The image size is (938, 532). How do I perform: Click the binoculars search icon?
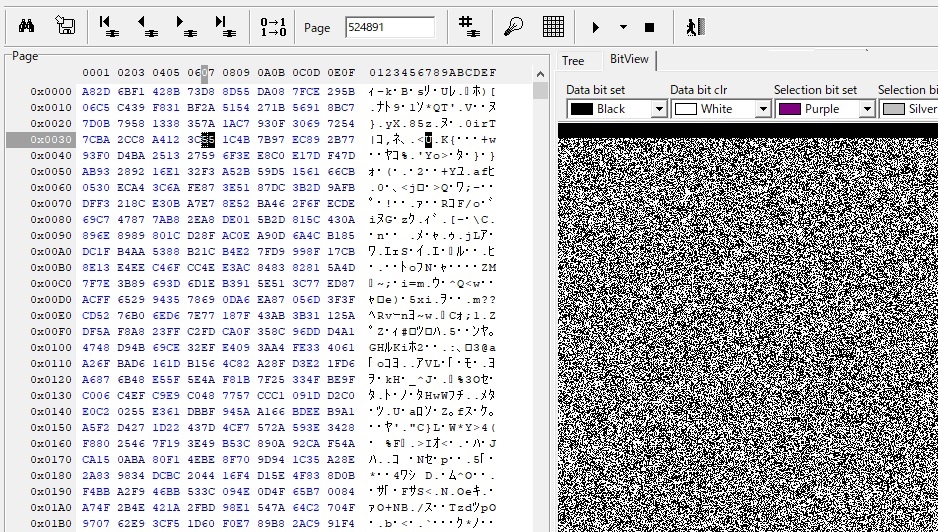pyautogui.click(x=27, y=27)
